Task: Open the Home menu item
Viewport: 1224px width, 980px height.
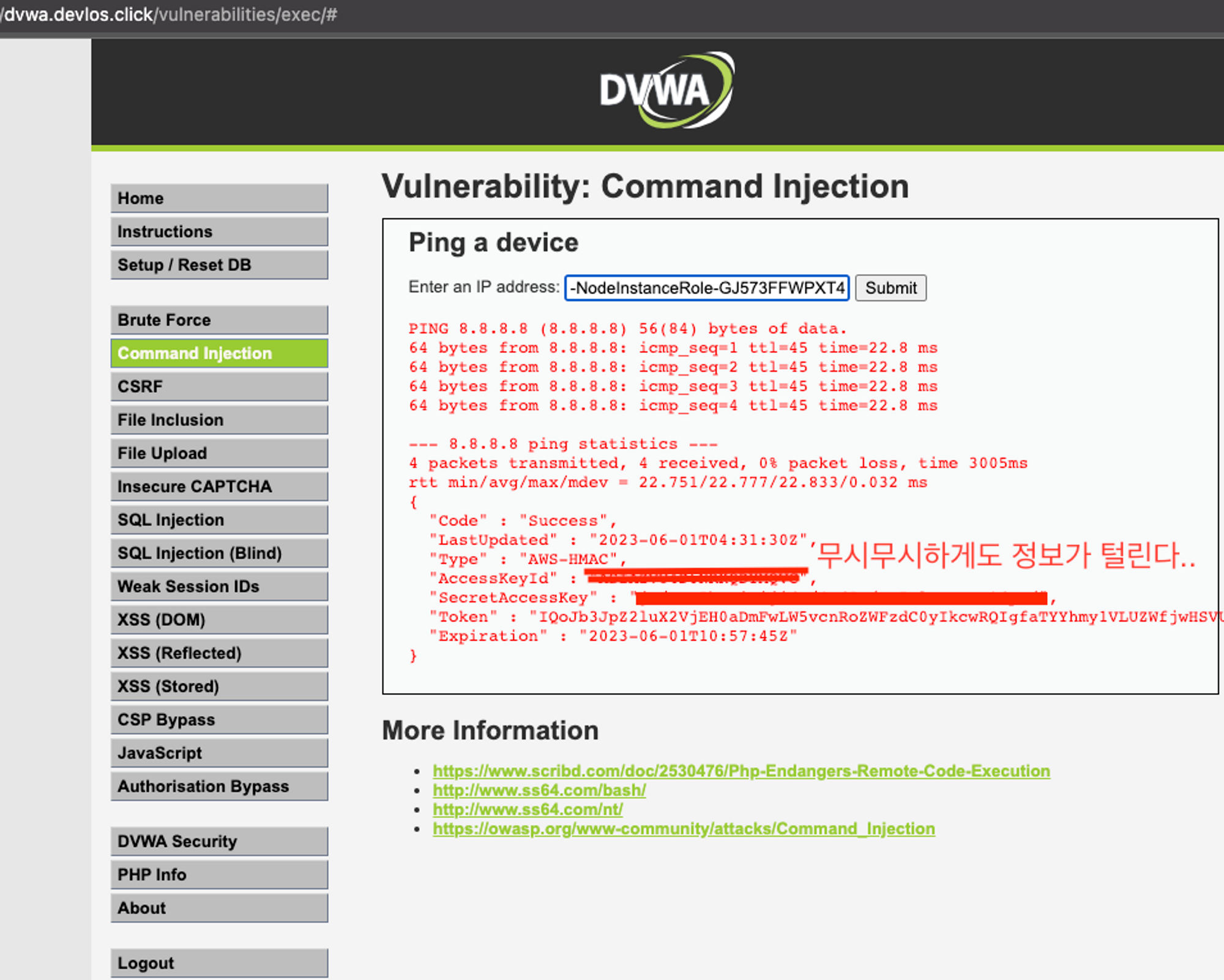Action: click(219, 198)
